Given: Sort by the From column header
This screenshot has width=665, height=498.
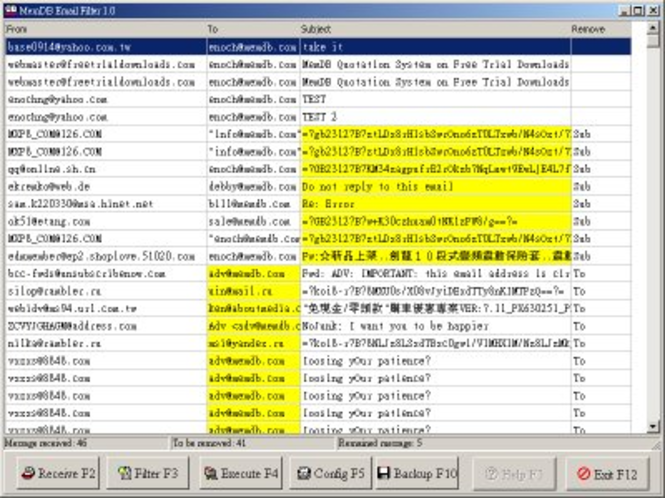Looking at the screenshot, I should [x=105, y=29].
